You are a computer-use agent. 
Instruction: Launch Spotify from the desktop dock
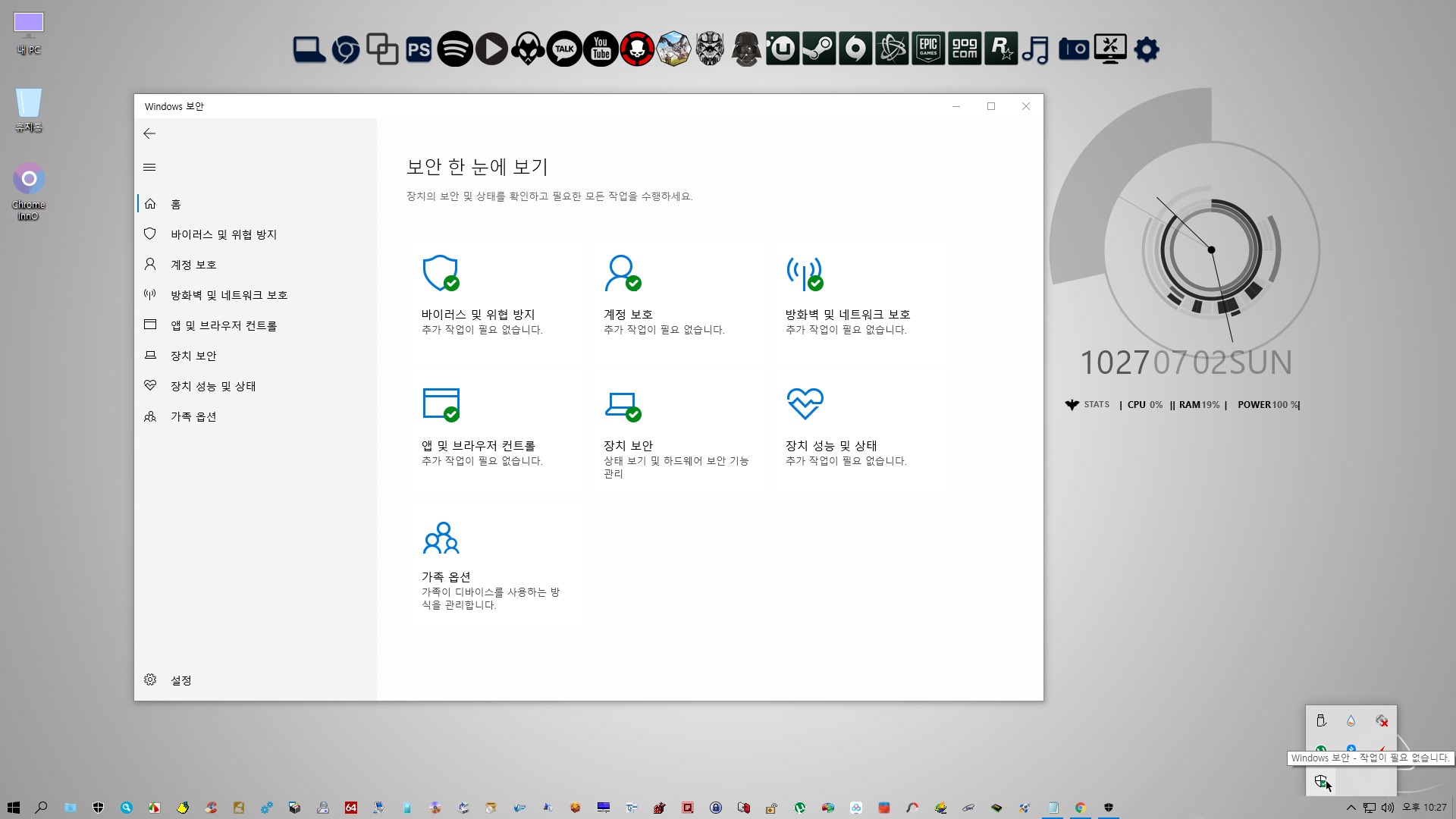click(x=455, y=49)
